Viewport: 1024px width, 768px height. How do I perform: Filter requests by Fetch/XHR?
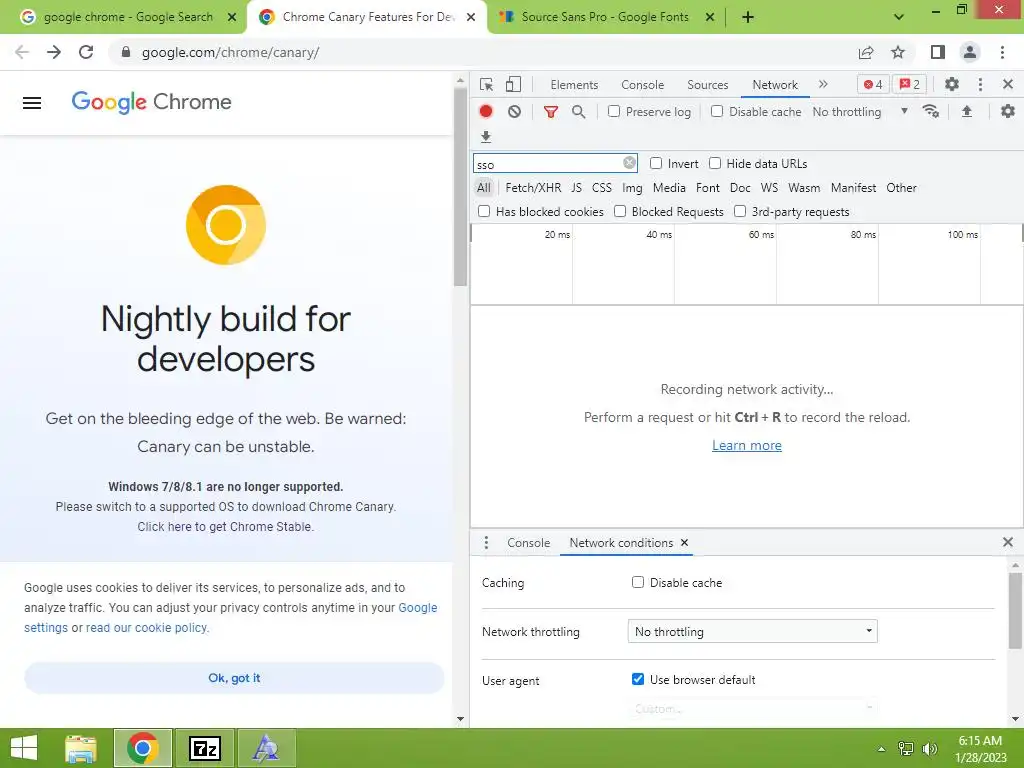pos(533,187)
